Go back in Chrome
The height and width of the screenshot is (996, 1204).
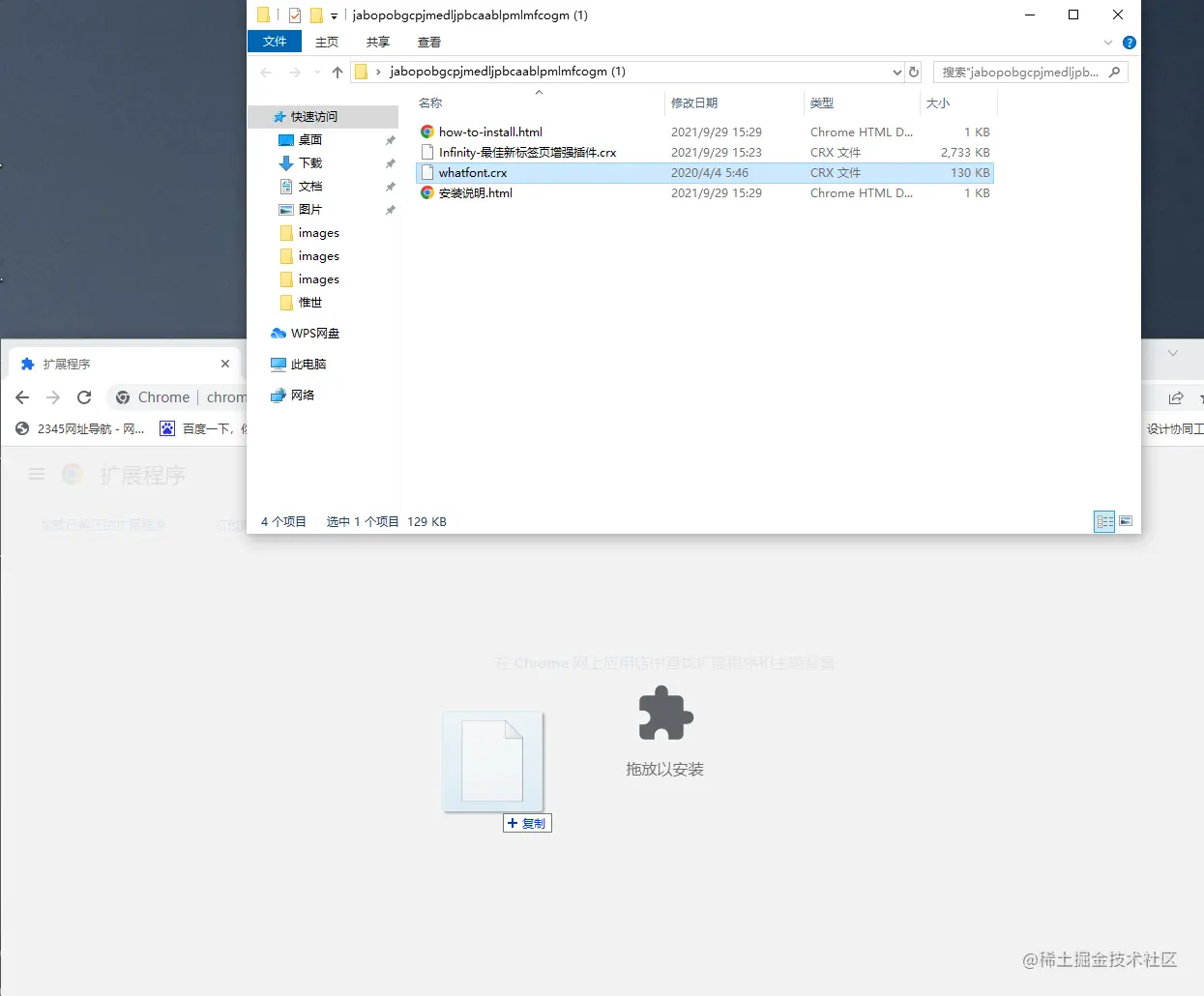[x=22, y=397]
